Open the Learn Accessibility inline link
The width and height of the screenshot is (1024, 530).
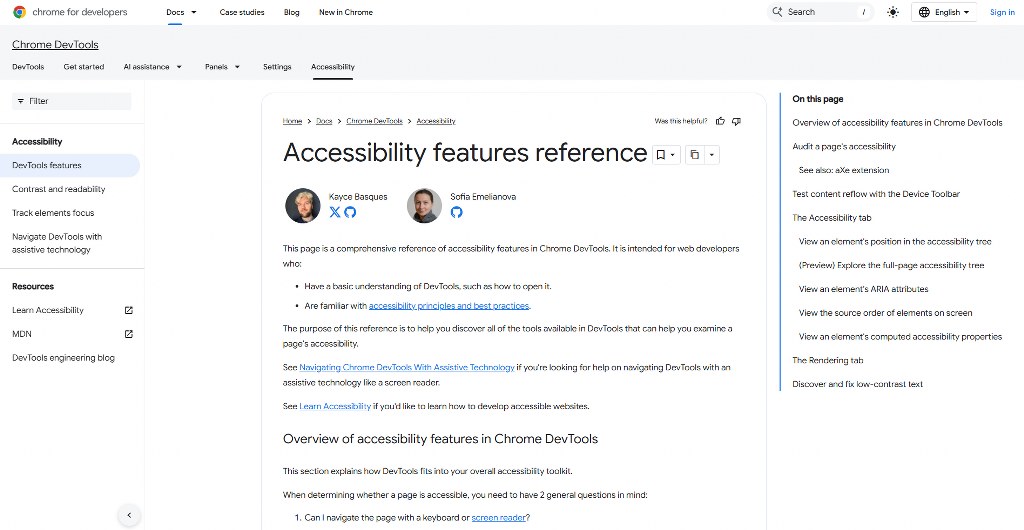click(x=335, y=406)
